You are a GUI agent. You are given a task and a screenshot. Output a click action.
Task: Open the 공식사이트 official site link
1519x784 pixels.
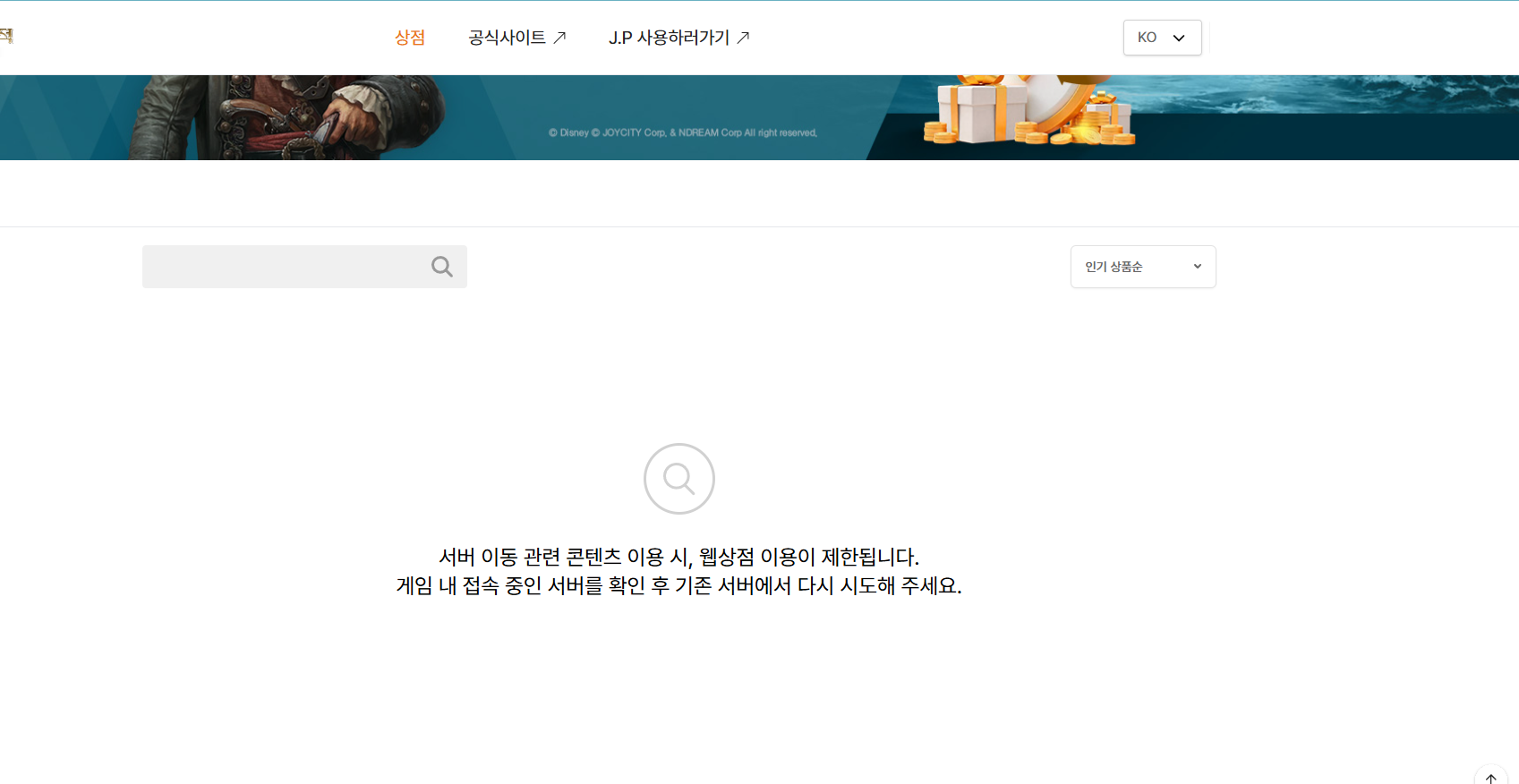[507, 38]
